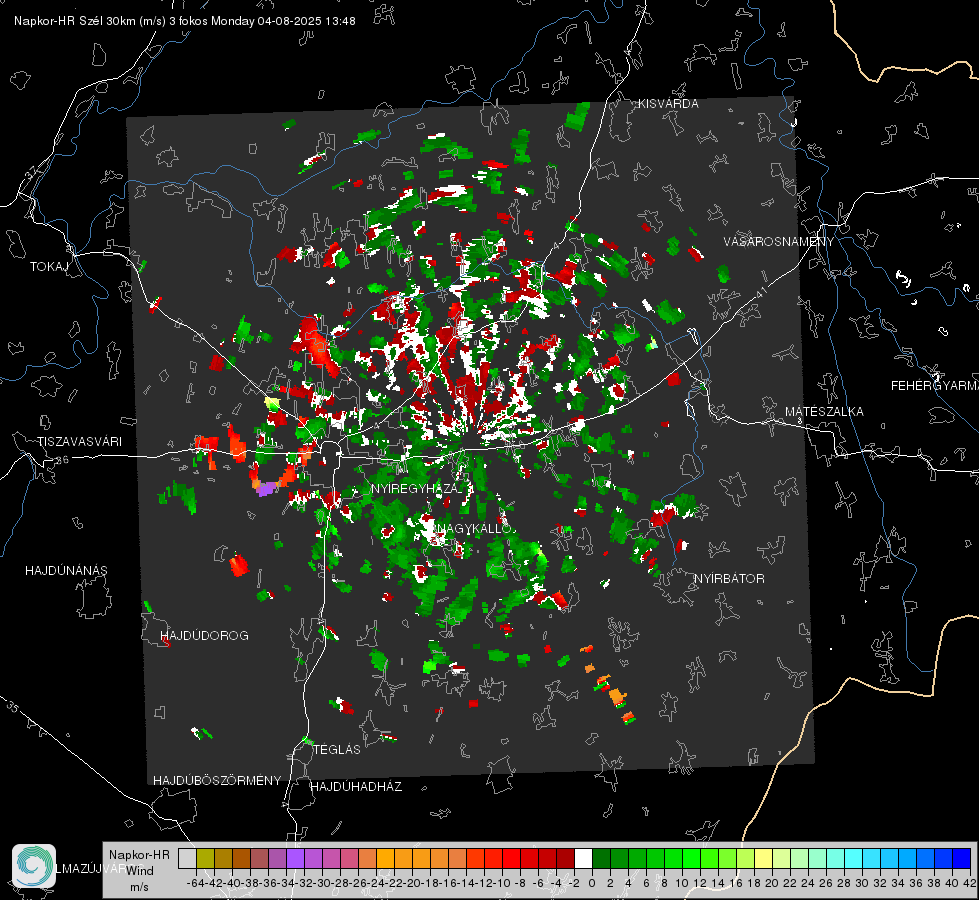This screenshot has height=900, width=979.
Task: Click the legend value '0'
Action: click(592, 883)
